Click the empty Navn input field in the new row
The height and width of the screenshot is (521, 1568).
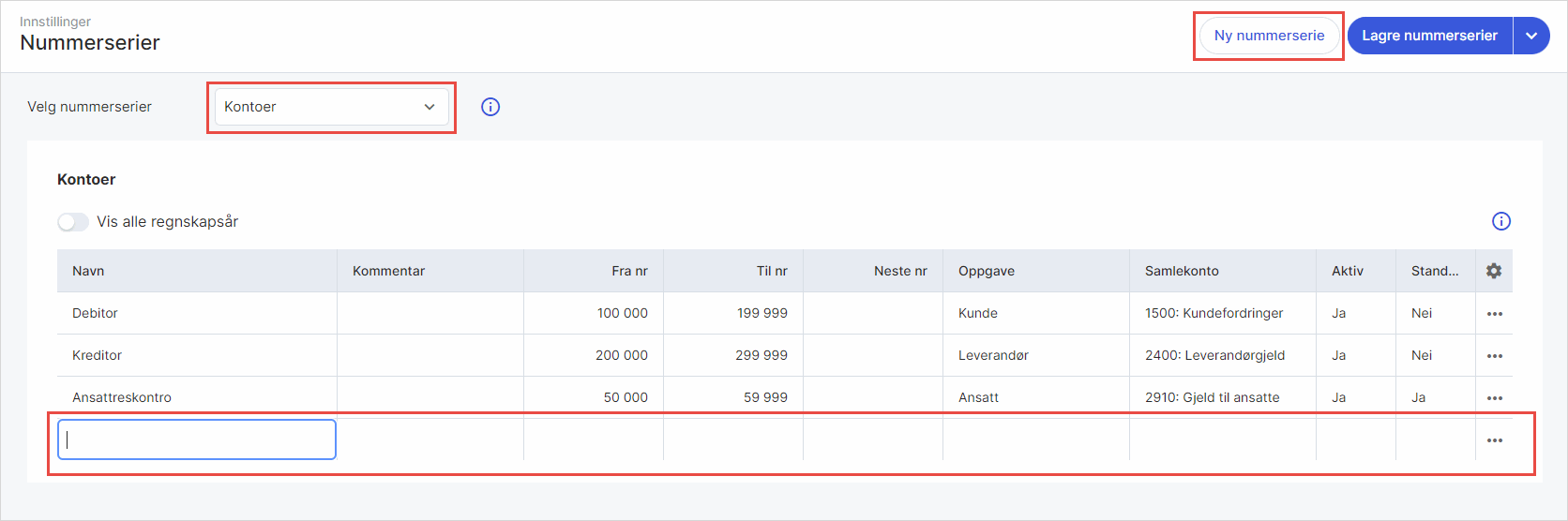pyautogui.click(x=197, y=439)
